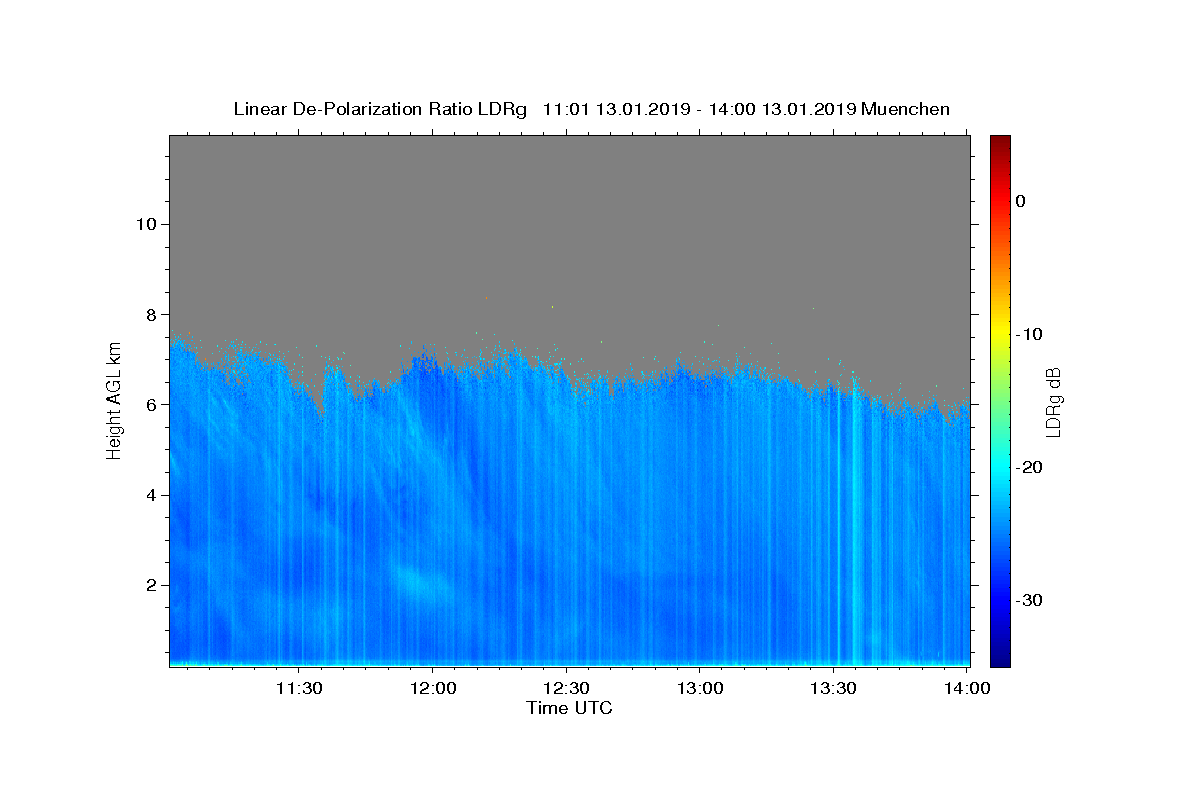Click the 13:30 time tick label
The width and height of the screenshot is (1200, 800).
[x=834, y=688]
